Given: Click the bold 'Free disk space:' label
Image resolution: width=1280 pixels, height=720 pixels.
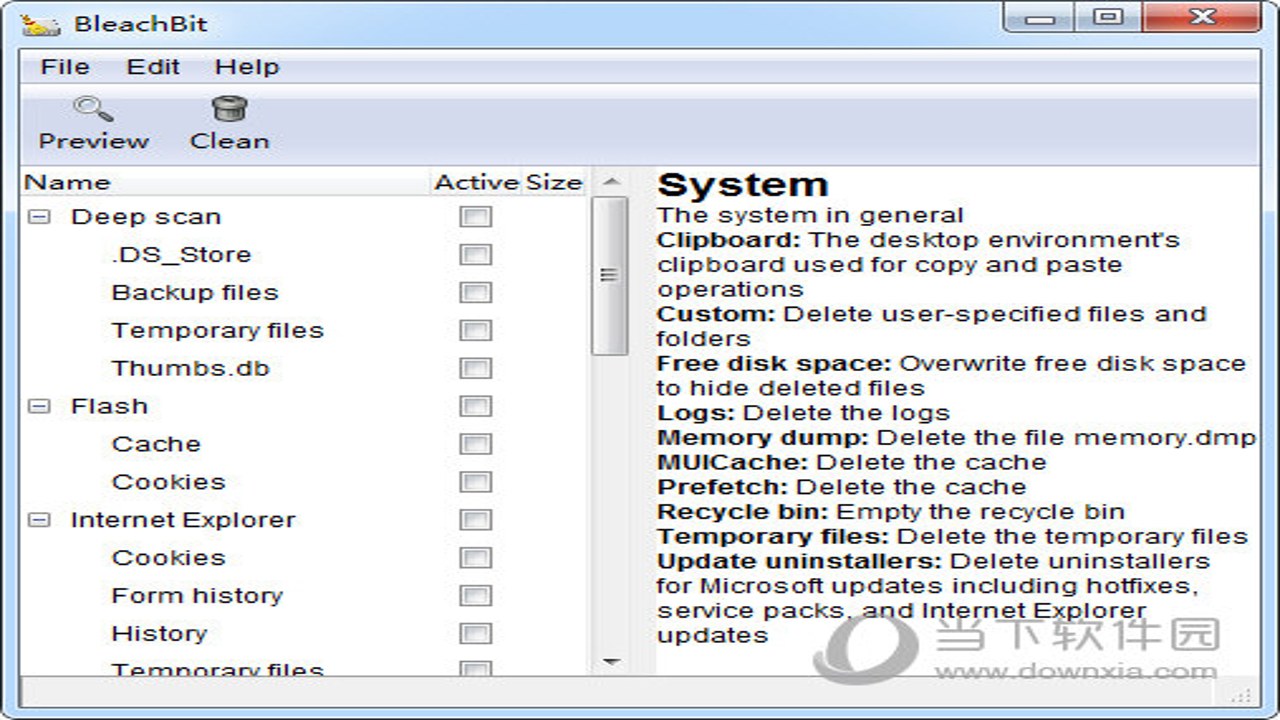Looking at the screenshot, I should coord(775,364).
